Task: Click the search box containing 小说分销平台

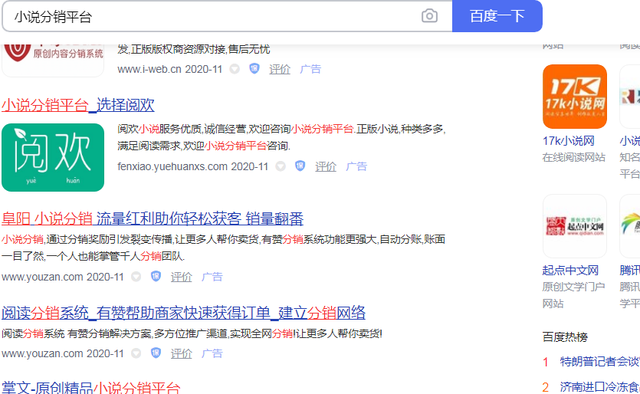Action: (227, 16)
